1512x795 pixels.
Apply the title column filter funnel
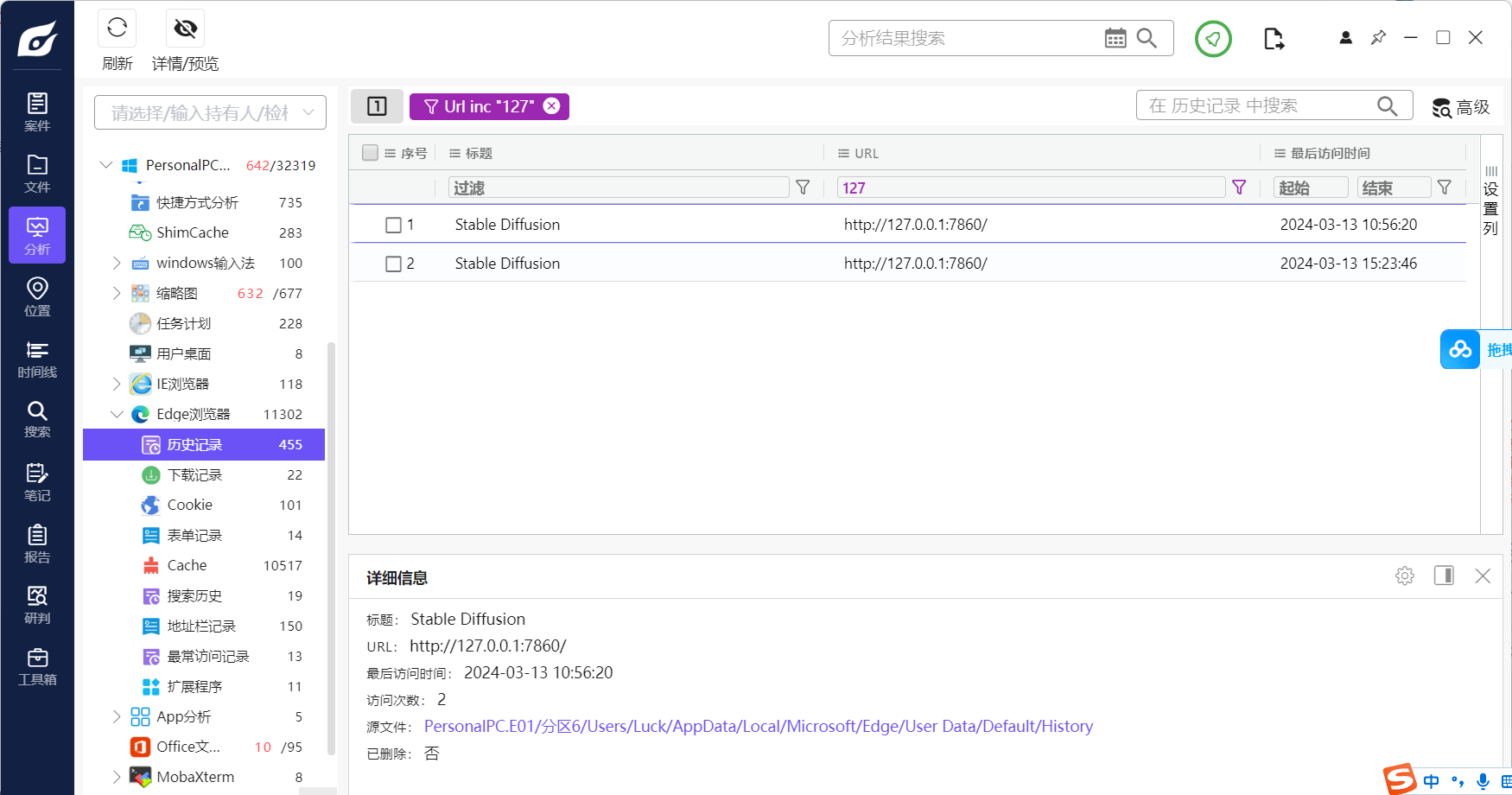[x=803, y=188]
